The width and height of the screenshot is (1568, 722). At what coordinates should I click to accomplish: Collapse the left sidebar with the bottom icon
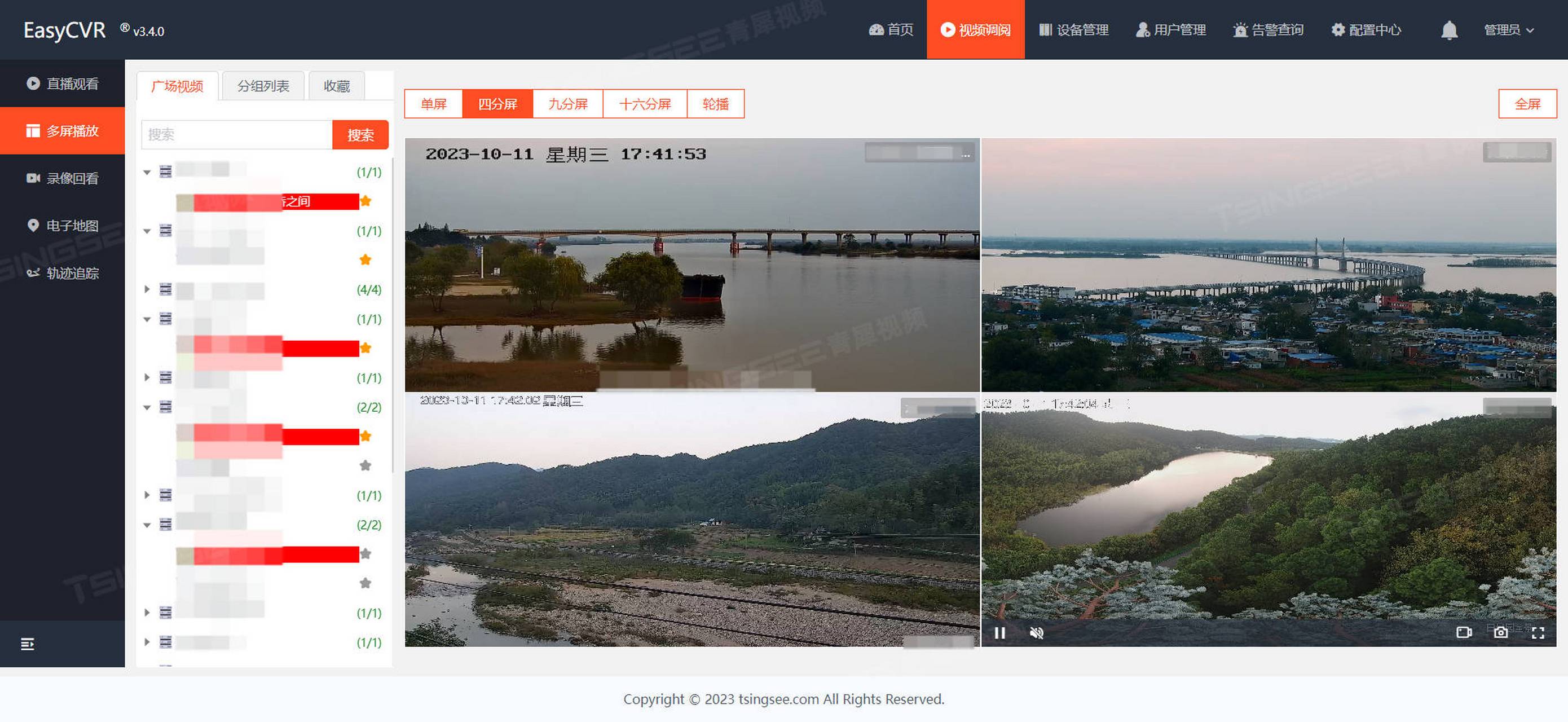point(27,644)
